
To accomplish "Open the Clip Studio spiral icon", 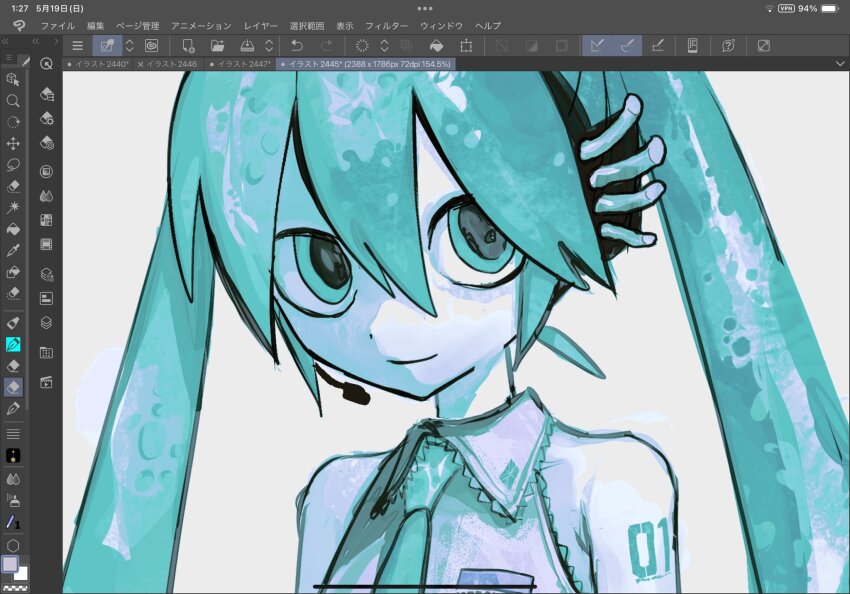I will pyautogui.click(x=151, y=45).
